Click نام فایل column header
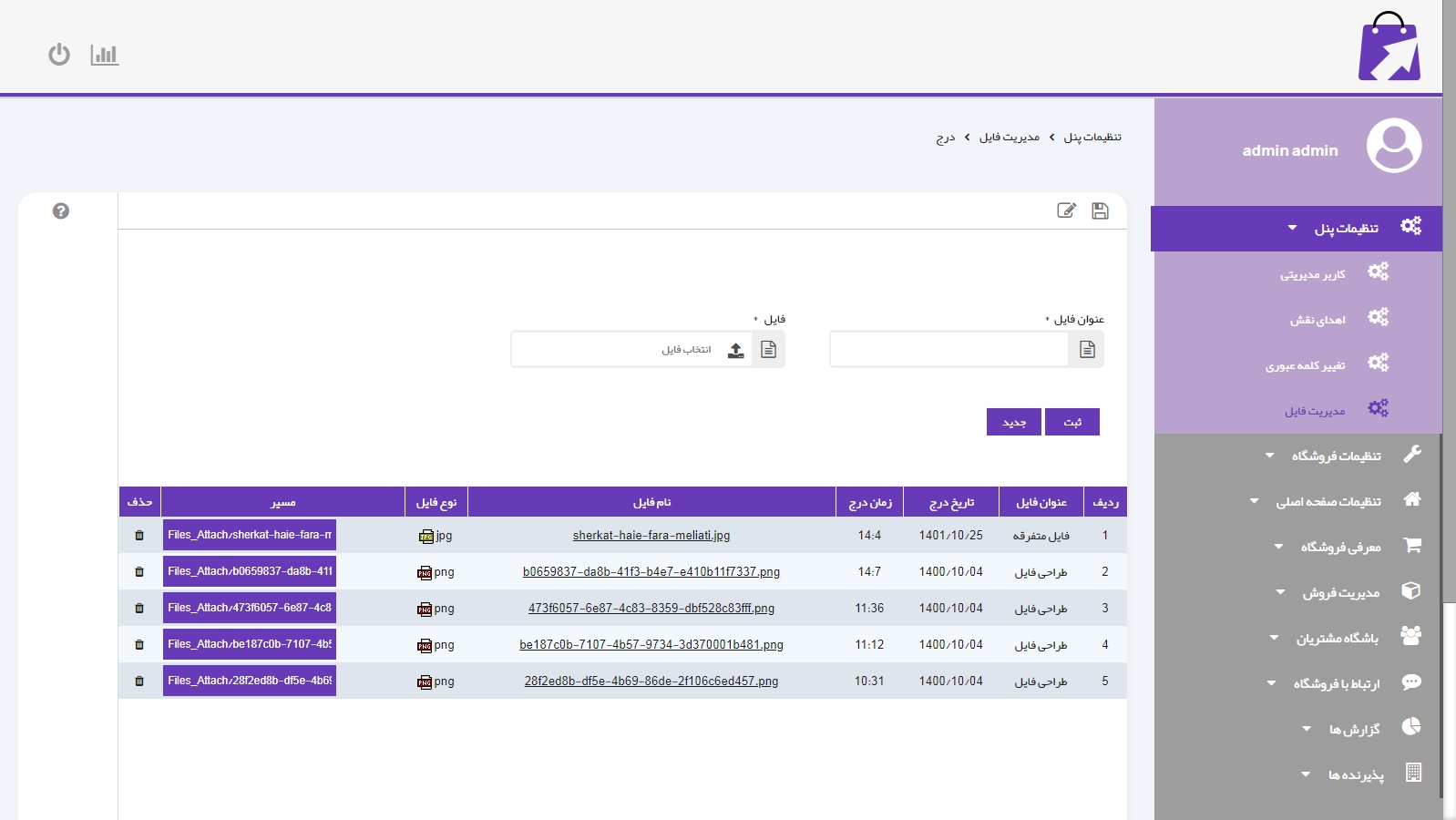Viewport: 1456px width, 820px height. [x=651, y=502]
